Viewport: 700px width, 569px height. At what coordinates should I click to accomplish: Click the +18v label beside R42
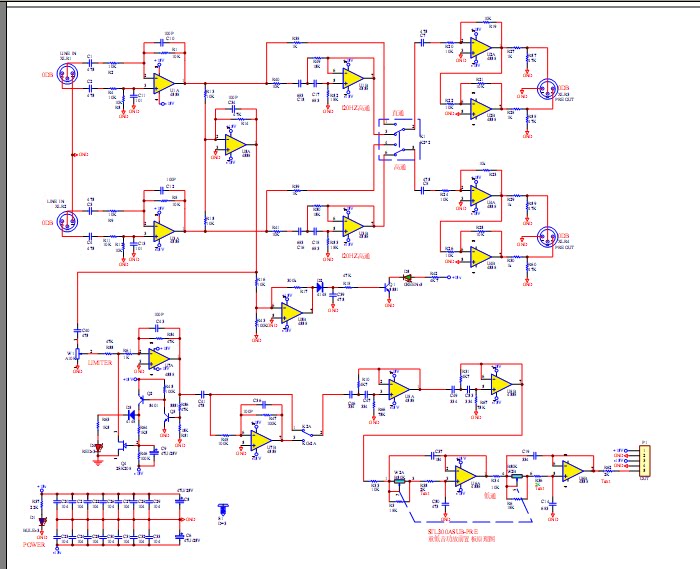[456, 277]
